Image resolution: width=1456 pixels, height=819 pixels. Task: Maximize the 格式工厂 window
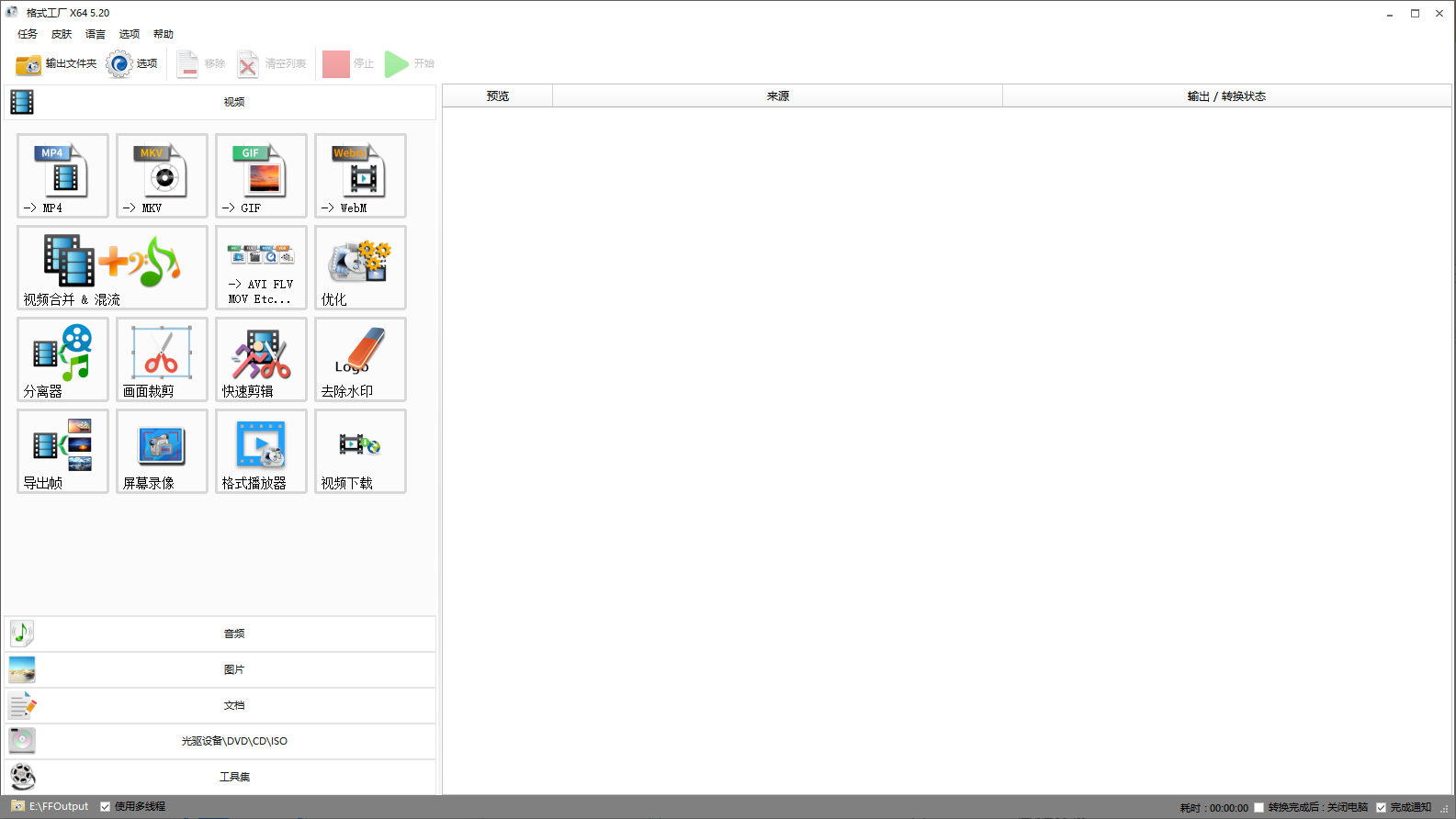tap(1415, 13)
